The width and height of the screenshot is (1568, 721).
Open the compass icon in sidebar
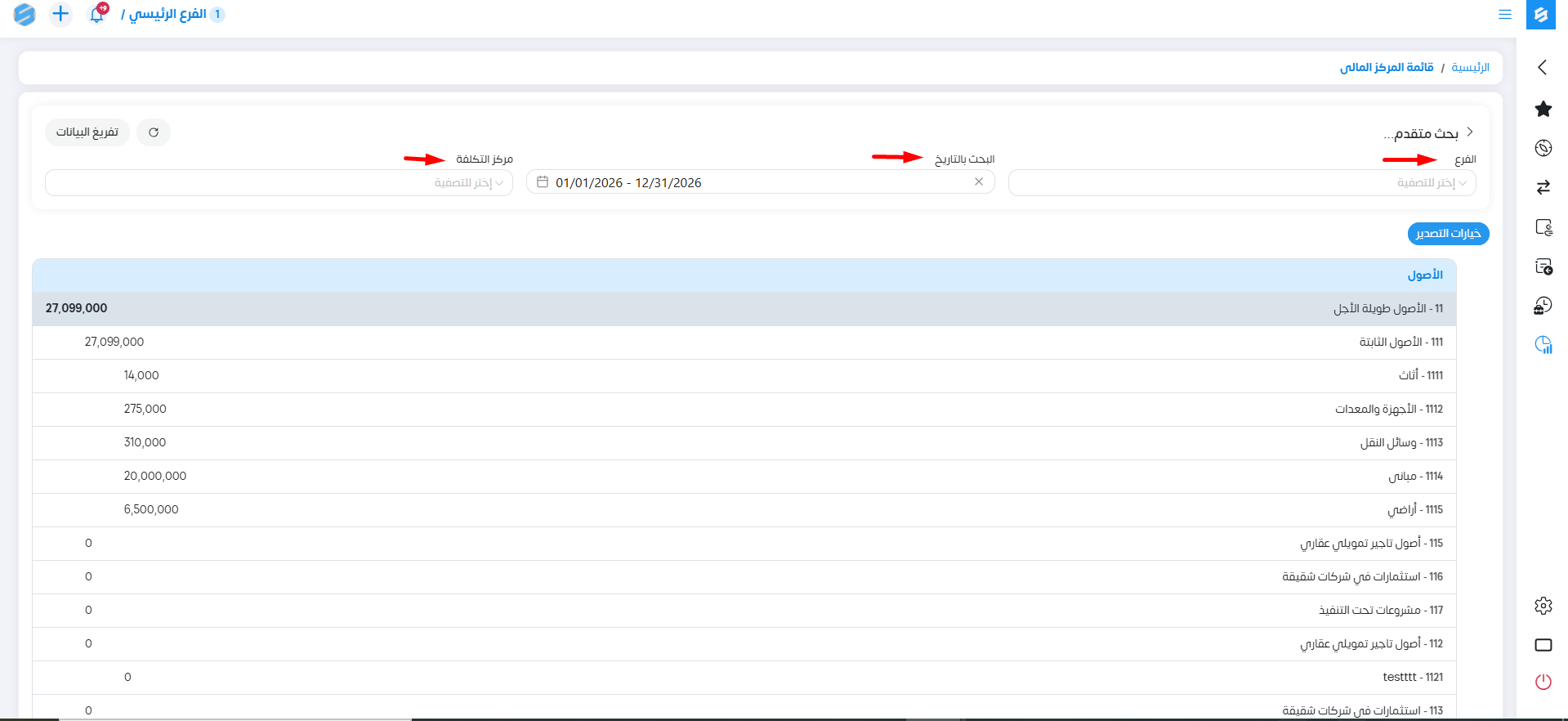click(1543, 148)
